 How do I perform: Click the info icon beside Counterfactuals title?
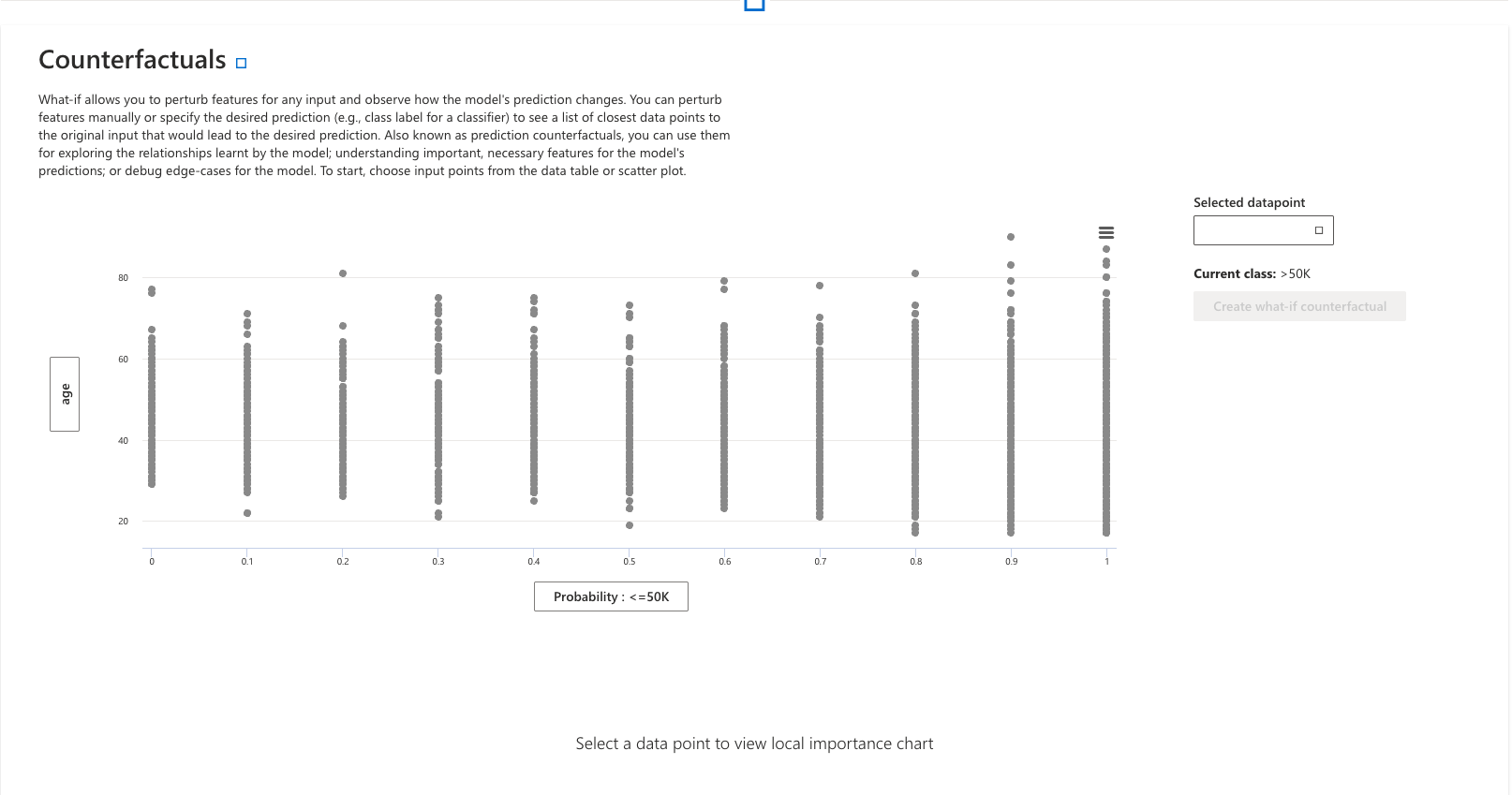tap(241, 64)
